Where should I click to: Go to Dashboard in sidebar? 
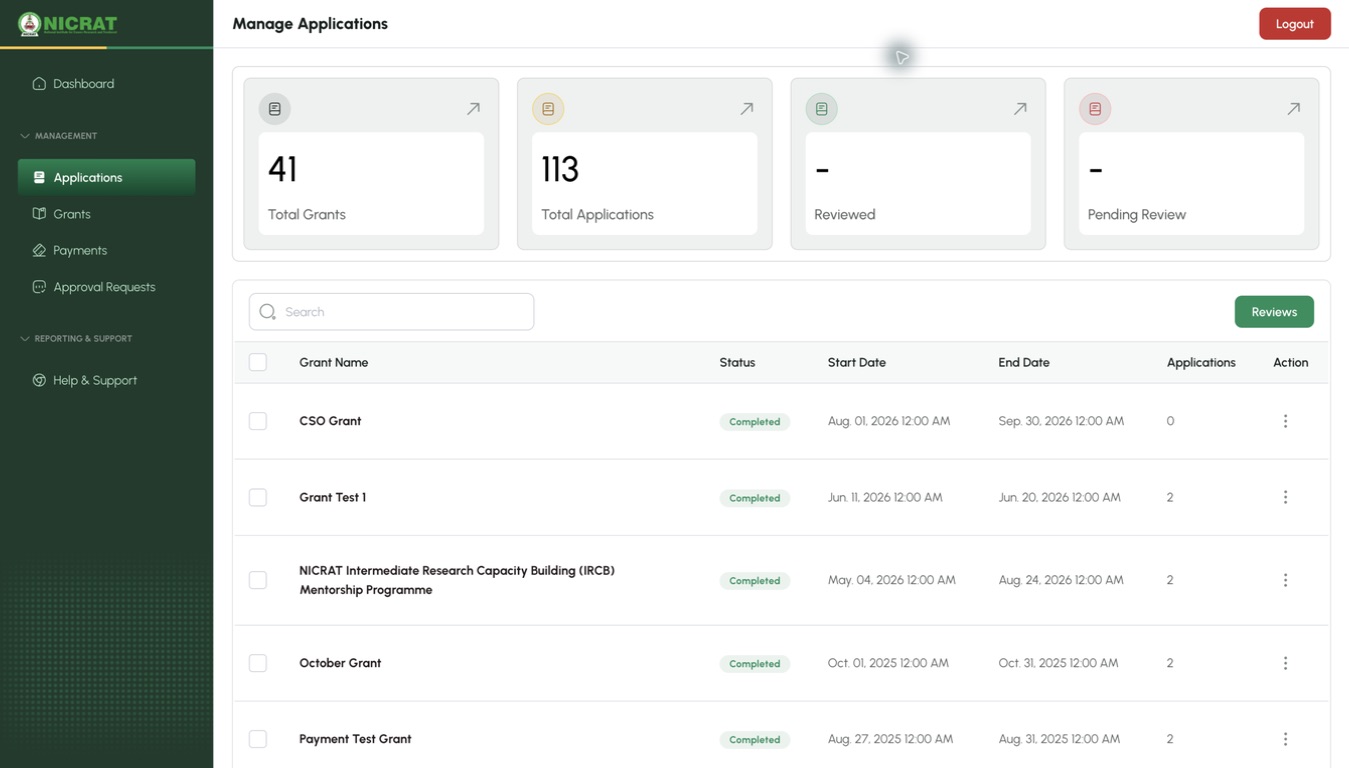[106, 84]
